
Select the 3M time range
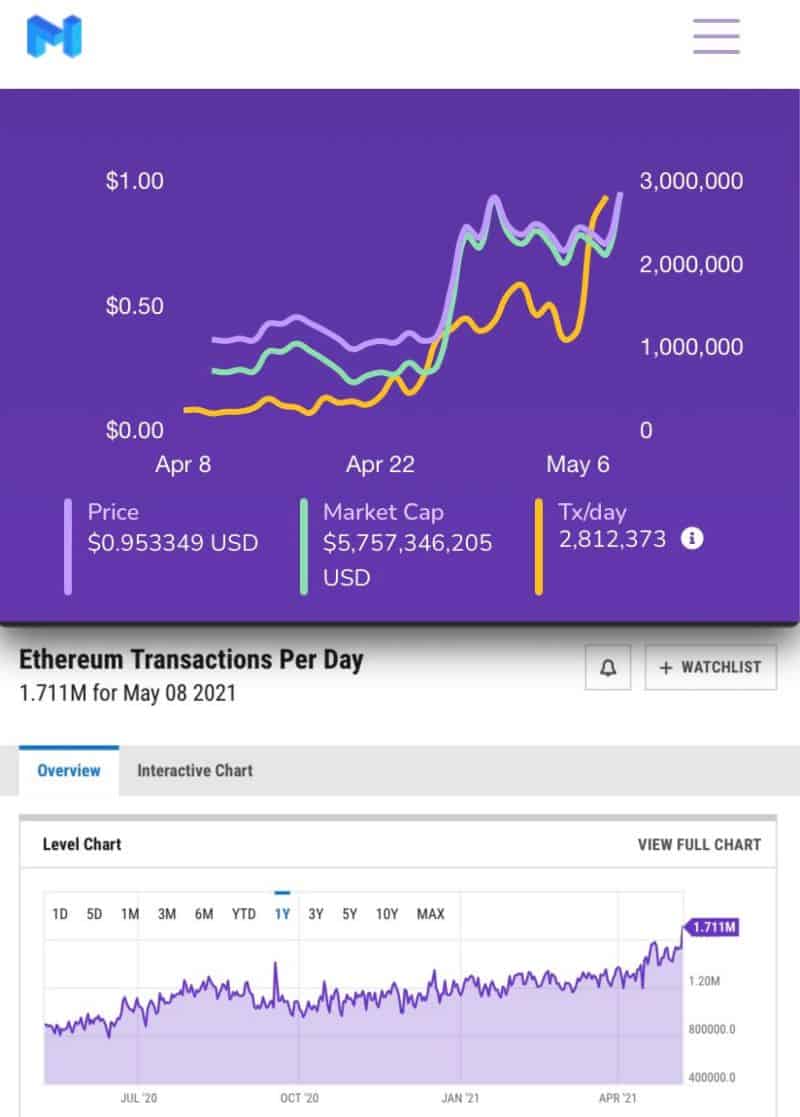(x=167, y=914)
